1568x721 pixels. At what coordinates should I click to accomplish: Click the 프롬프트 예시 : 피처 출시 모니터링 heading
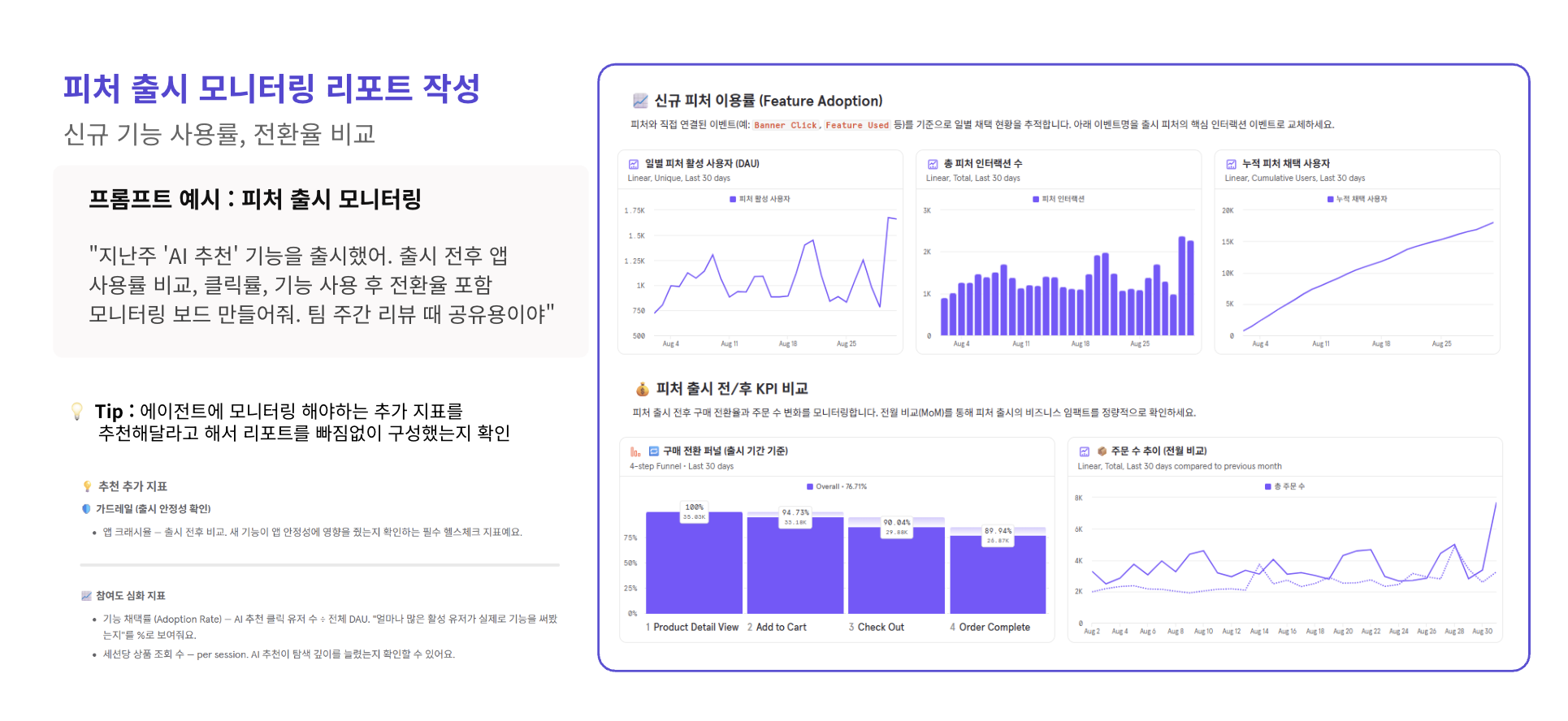(255, 200)
